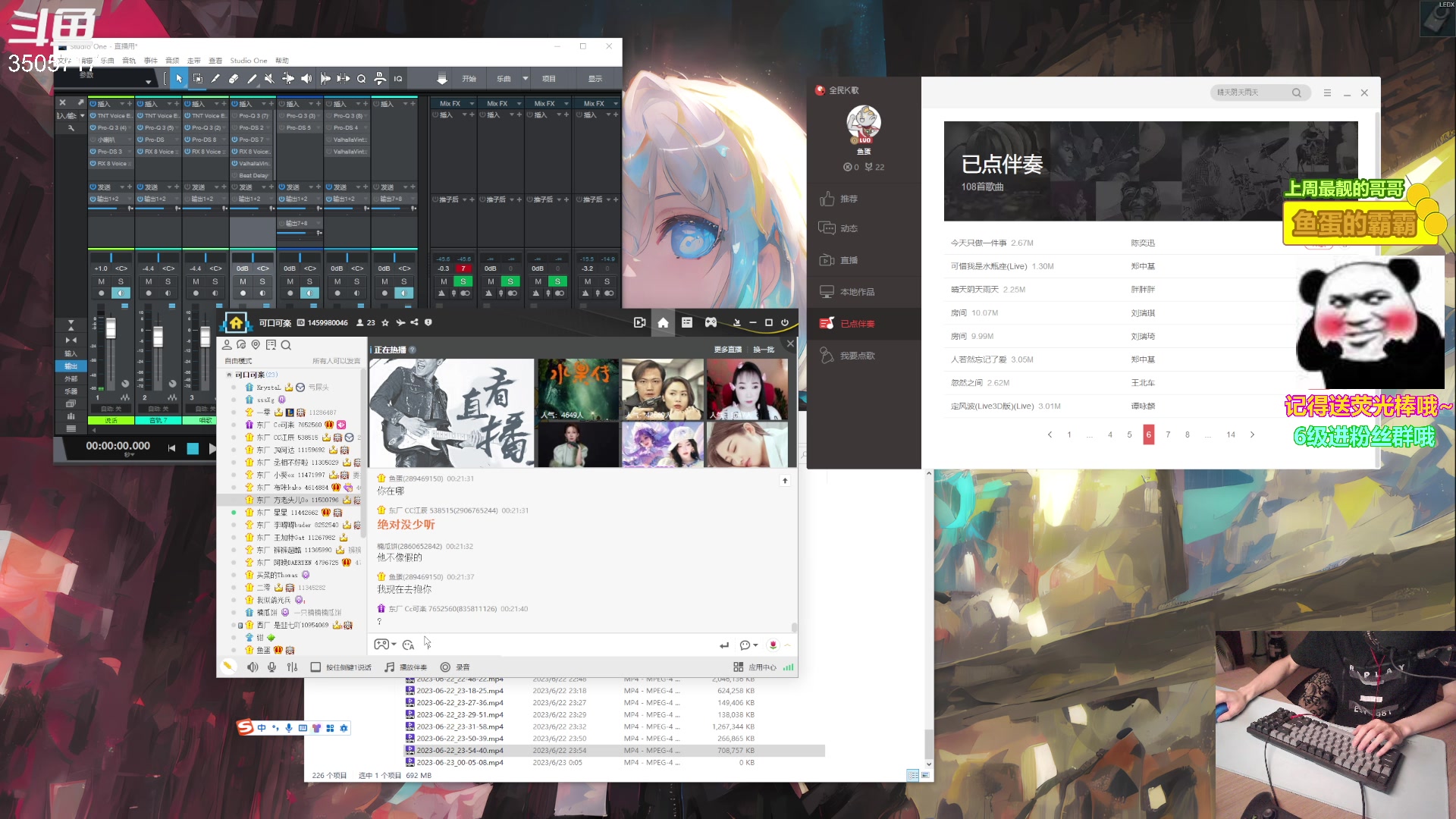Open the 参数 parameter dropdown in Studio One
Image resolution: width=1456 pixels, height=819 pixels.
[148, 80]
